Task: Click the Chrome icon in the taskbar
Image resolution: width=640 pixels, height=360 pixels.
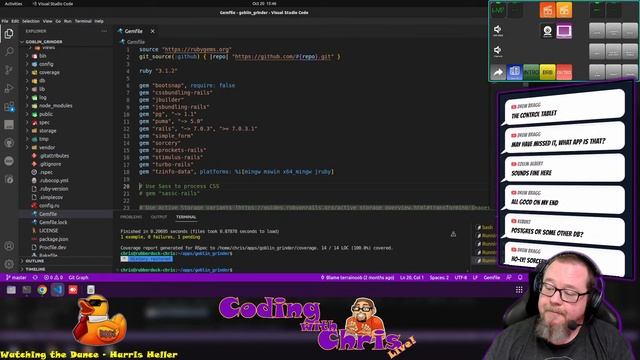Action: 42,290
